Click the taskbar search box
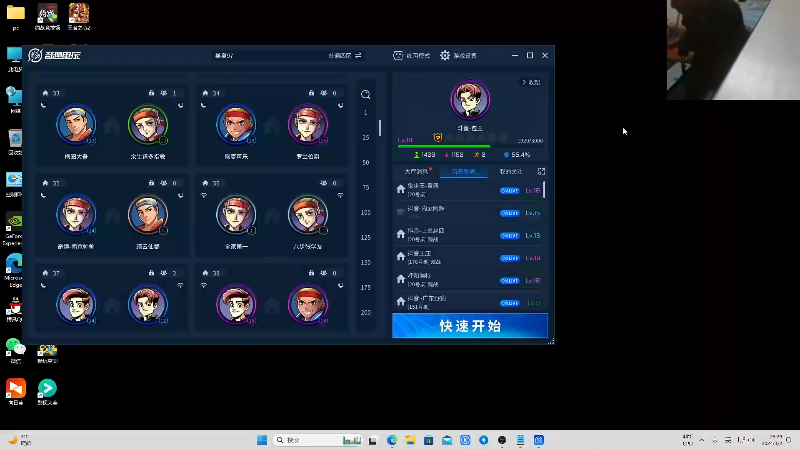Screen dimensions: 800x450 point(318,440)
